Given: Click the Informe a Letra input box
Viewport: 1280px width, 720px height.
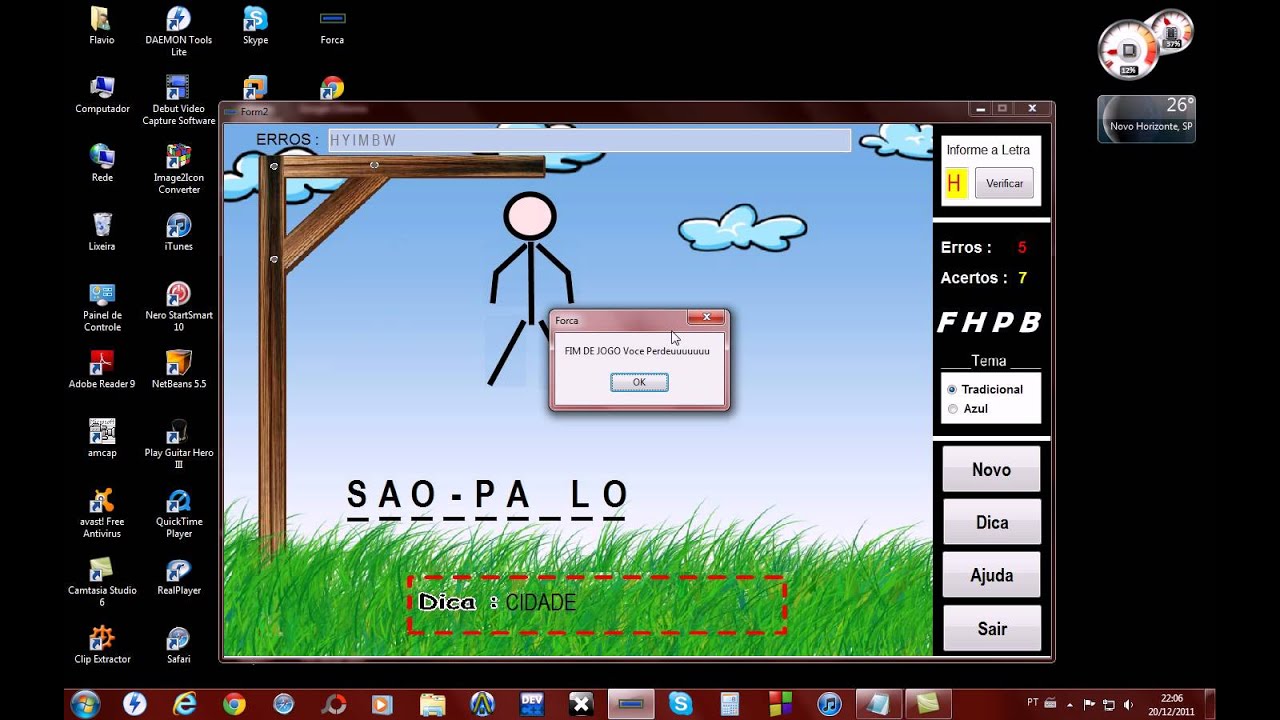Looking at the screenshot, I should point(957,184).
